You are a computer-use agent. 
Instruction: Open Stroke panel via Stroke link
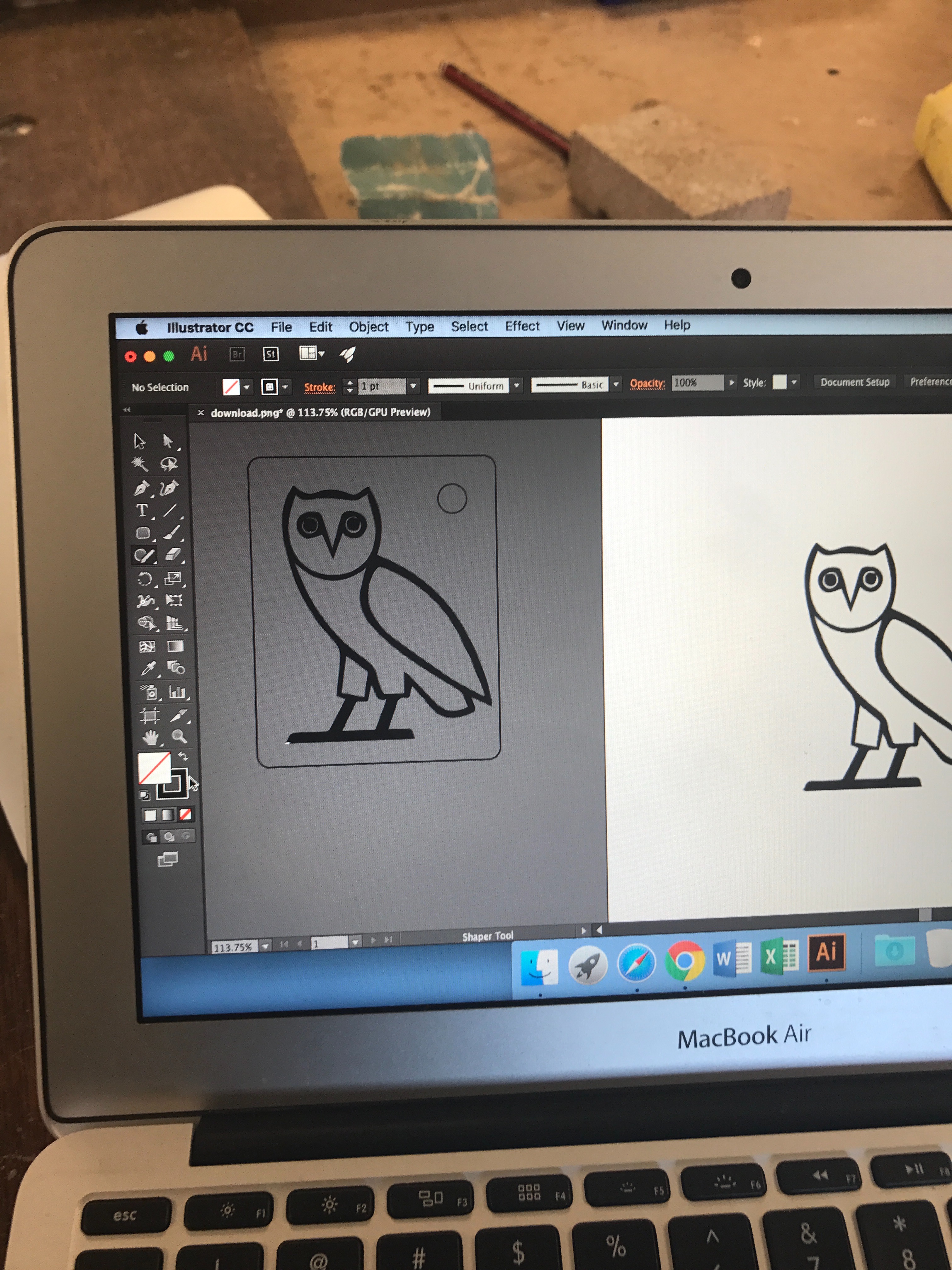(320, 387)
